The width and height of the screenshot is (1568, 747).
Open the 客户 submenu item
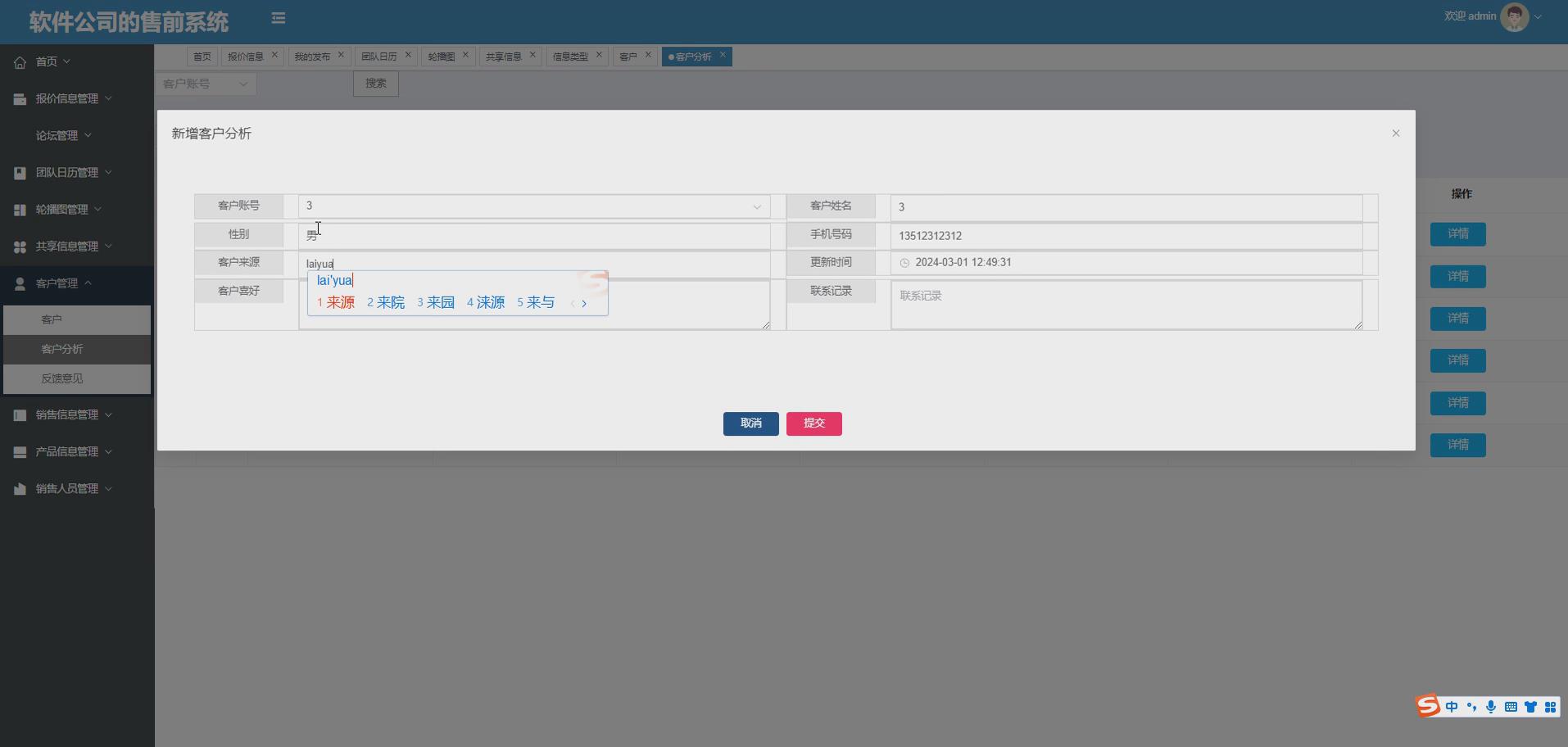click(77, 319)
